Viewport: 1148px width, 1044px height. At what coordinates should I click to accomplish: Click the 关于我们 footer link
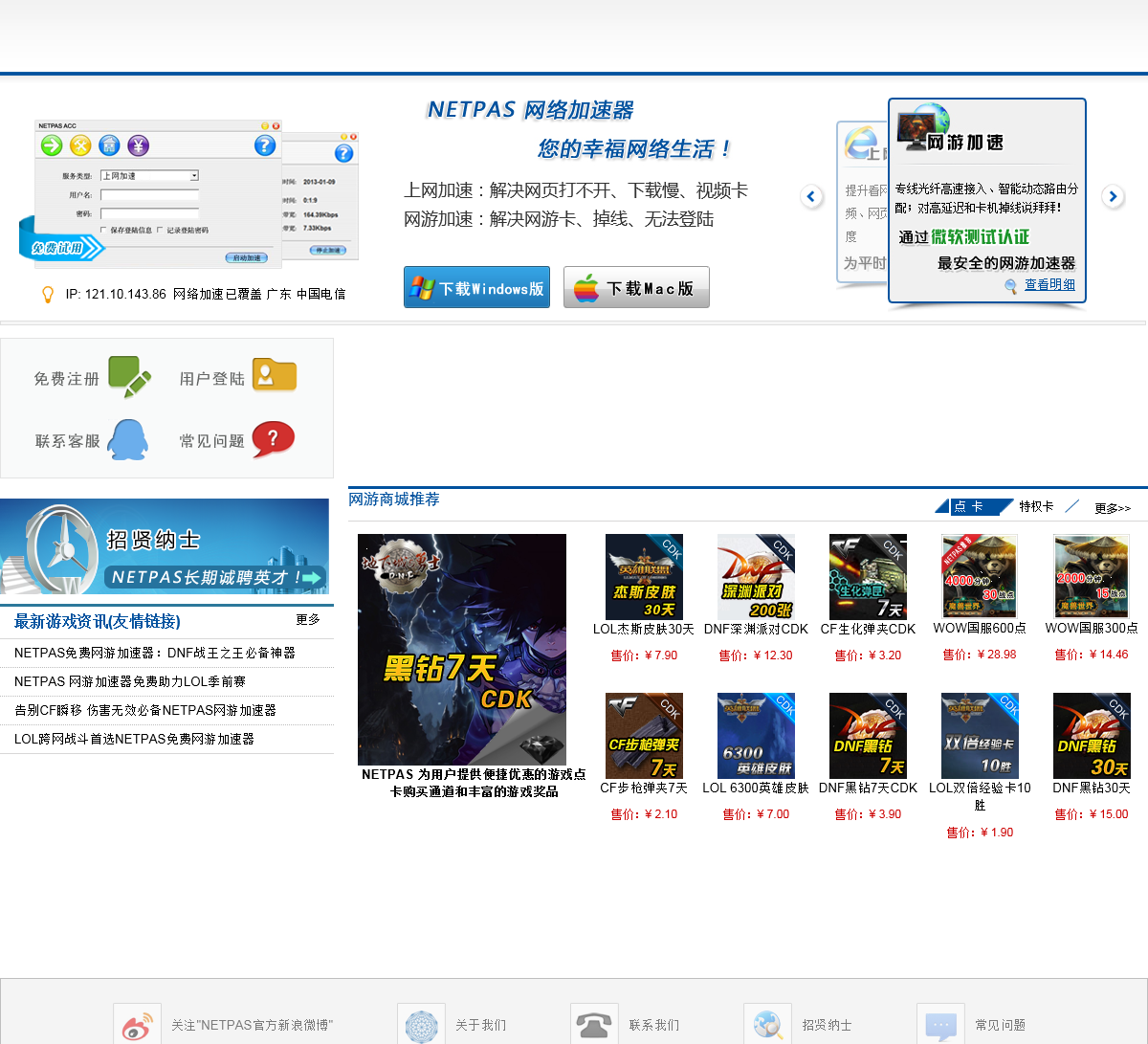click(481, 1025)
